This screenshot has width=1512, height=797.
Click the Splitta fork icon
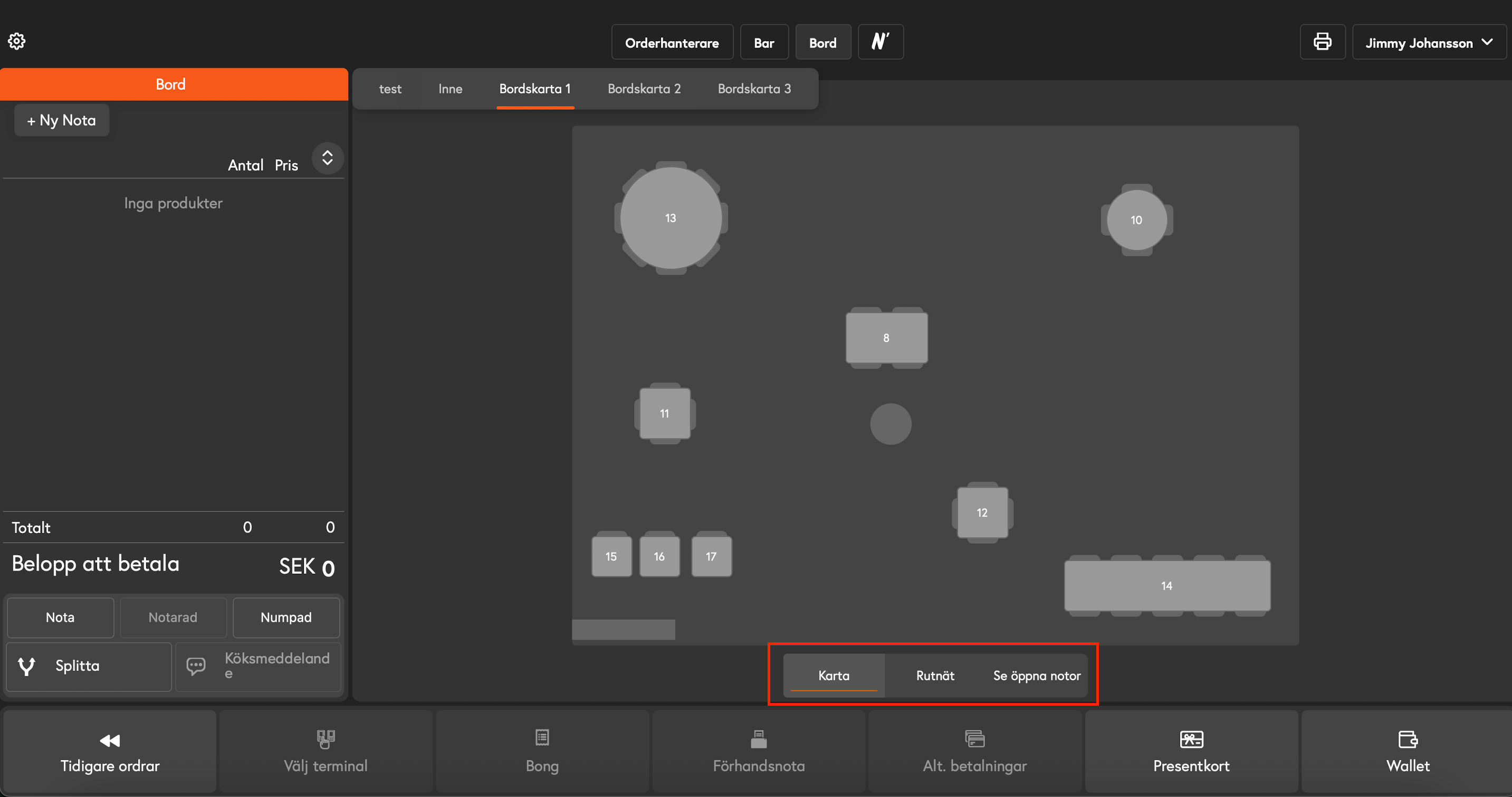27,666
